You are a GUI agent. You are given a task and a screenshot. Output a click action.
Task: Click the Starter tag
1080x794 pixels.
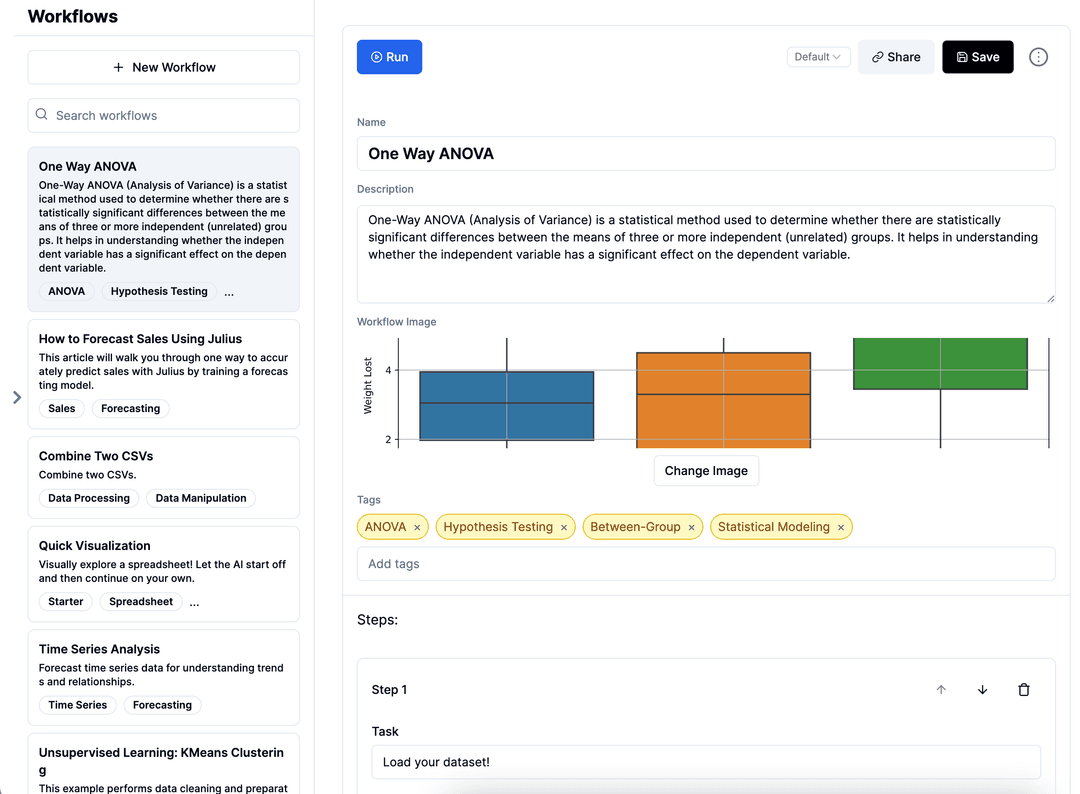click(x=66, y=601)
